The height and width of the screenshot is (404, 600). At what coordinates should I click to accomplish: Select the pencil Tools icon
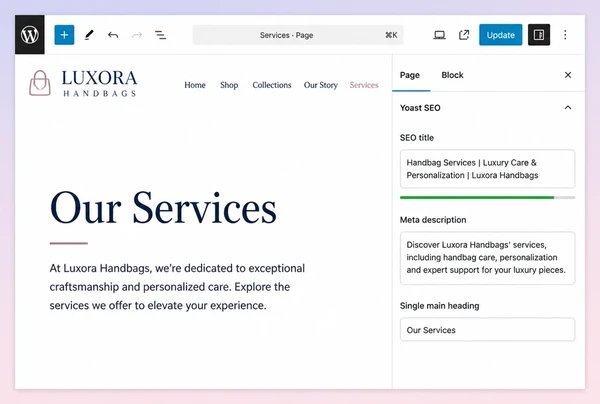click(x=89, y=35)
